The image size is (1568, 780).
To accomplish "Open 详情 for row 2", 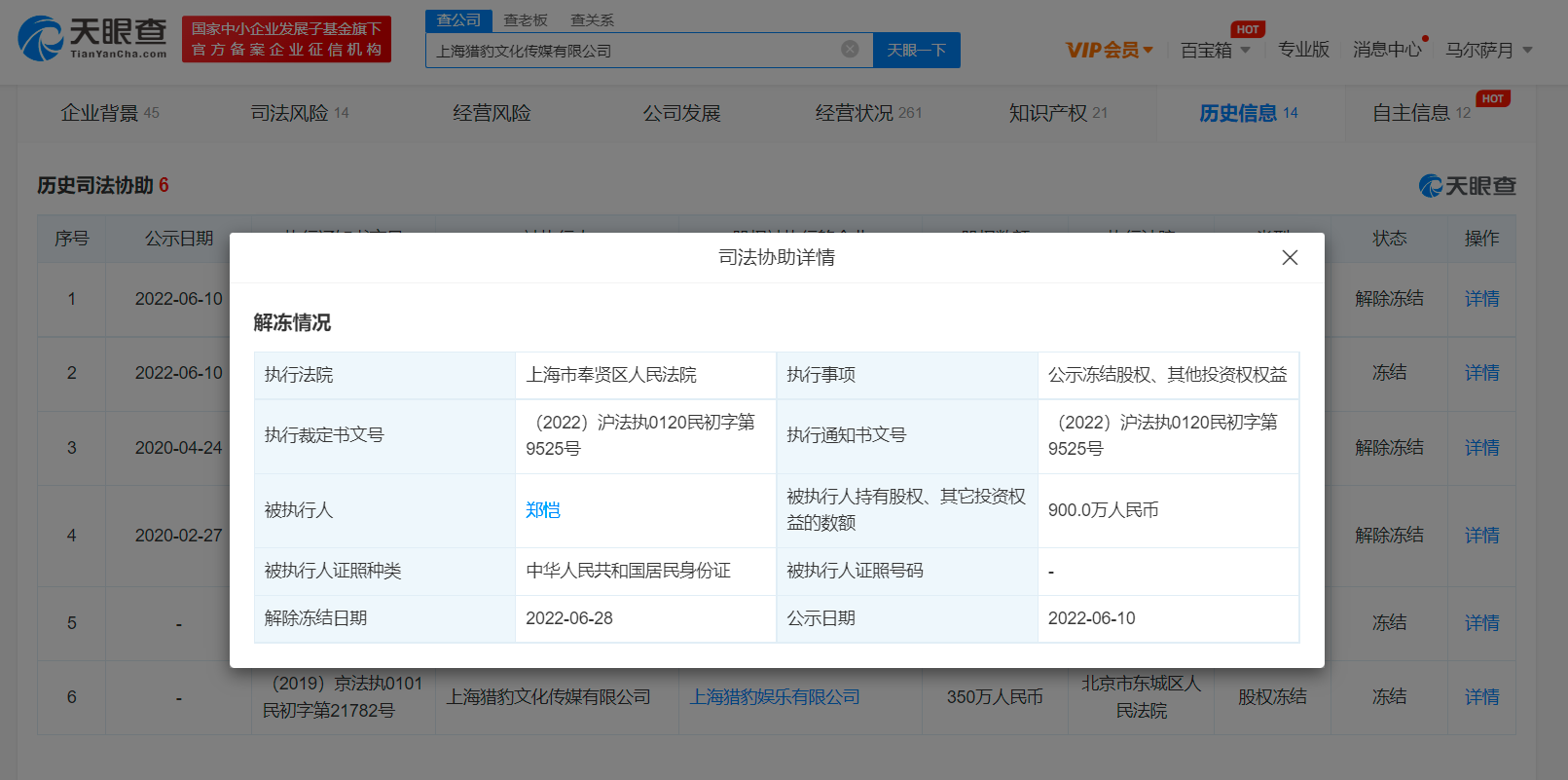I will [1481, 373].
